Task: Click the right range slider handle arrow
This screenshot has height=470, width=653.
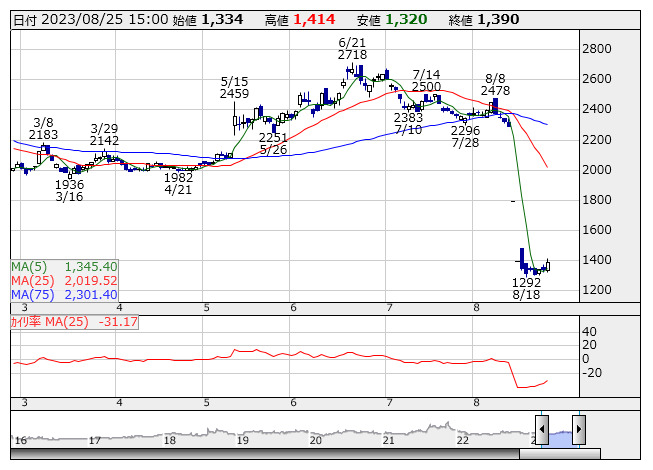Action: tap(579, 429)
